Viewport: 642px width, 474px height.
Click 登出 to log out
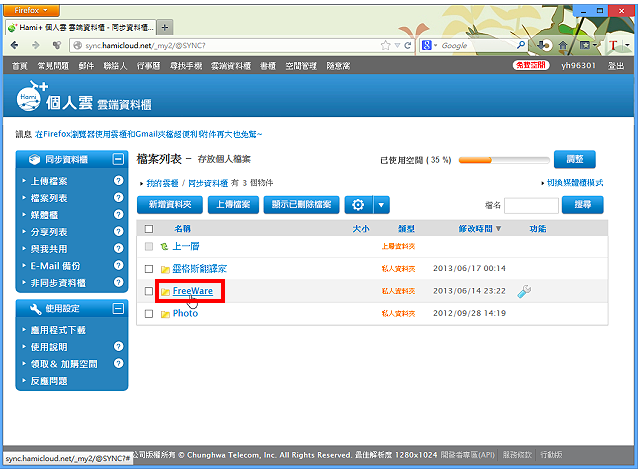pos(616,66)
